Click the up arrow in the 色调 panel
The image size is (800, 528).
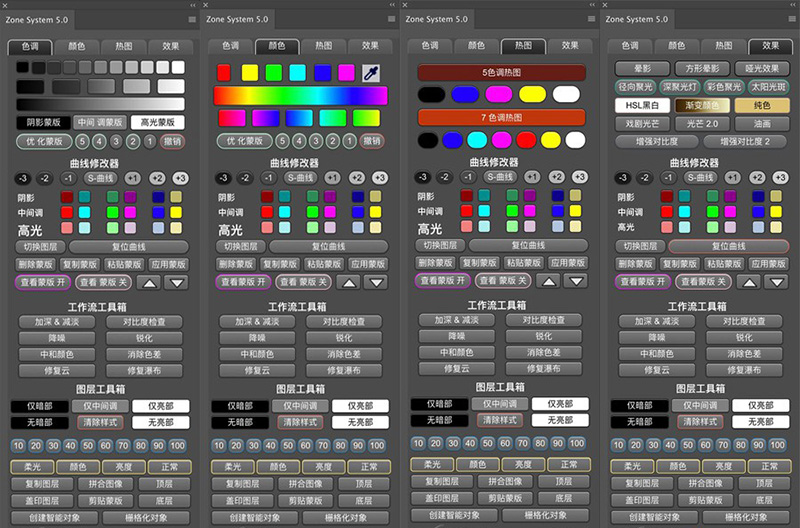(149, 283)
